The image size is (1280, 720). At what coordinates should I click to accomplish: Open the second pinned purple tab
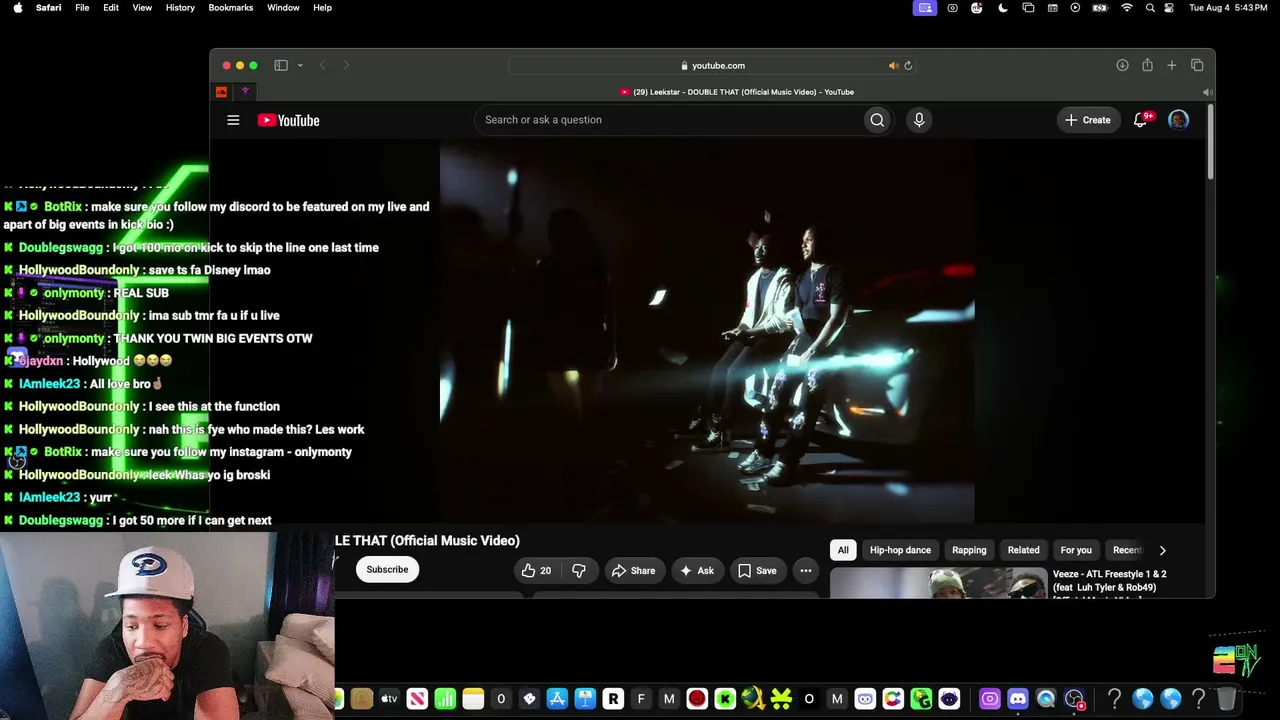(245, 92)
